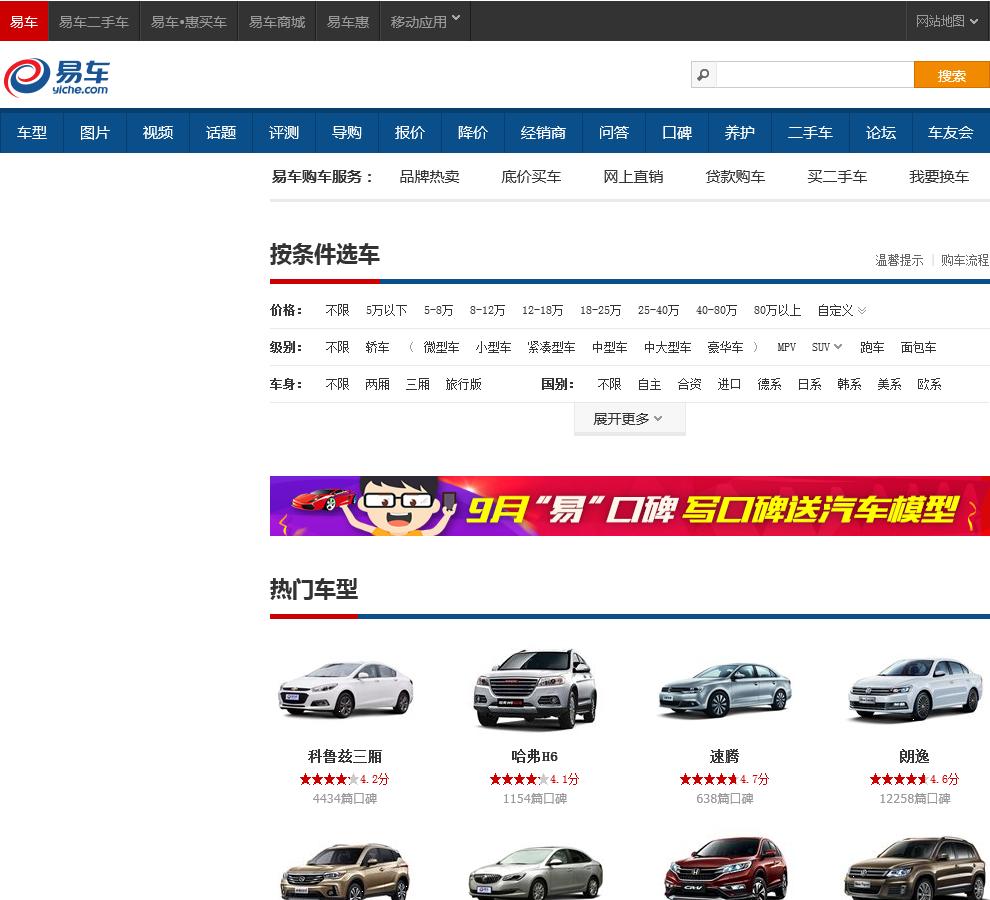Screen dimensions: 990x900
Task: Filter level by 紧凑型车
Action: click(551, 347)
